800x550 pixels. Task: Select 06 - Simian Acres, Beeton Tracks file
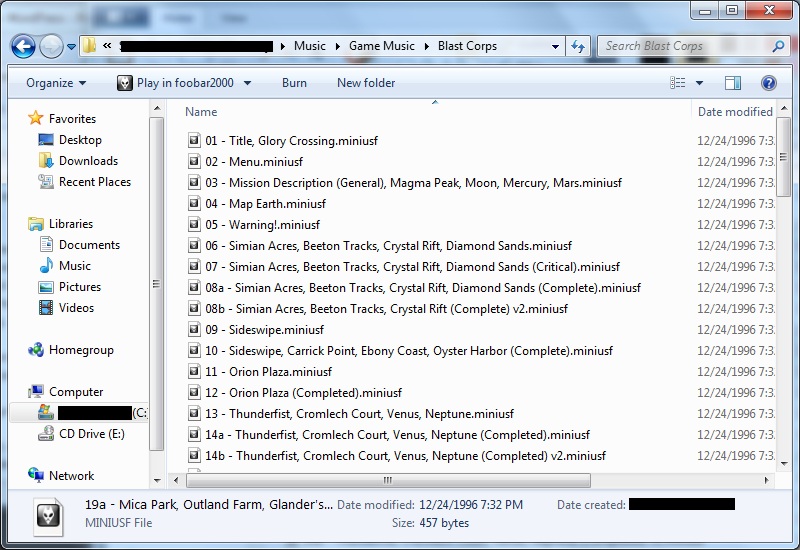point(388,246)
